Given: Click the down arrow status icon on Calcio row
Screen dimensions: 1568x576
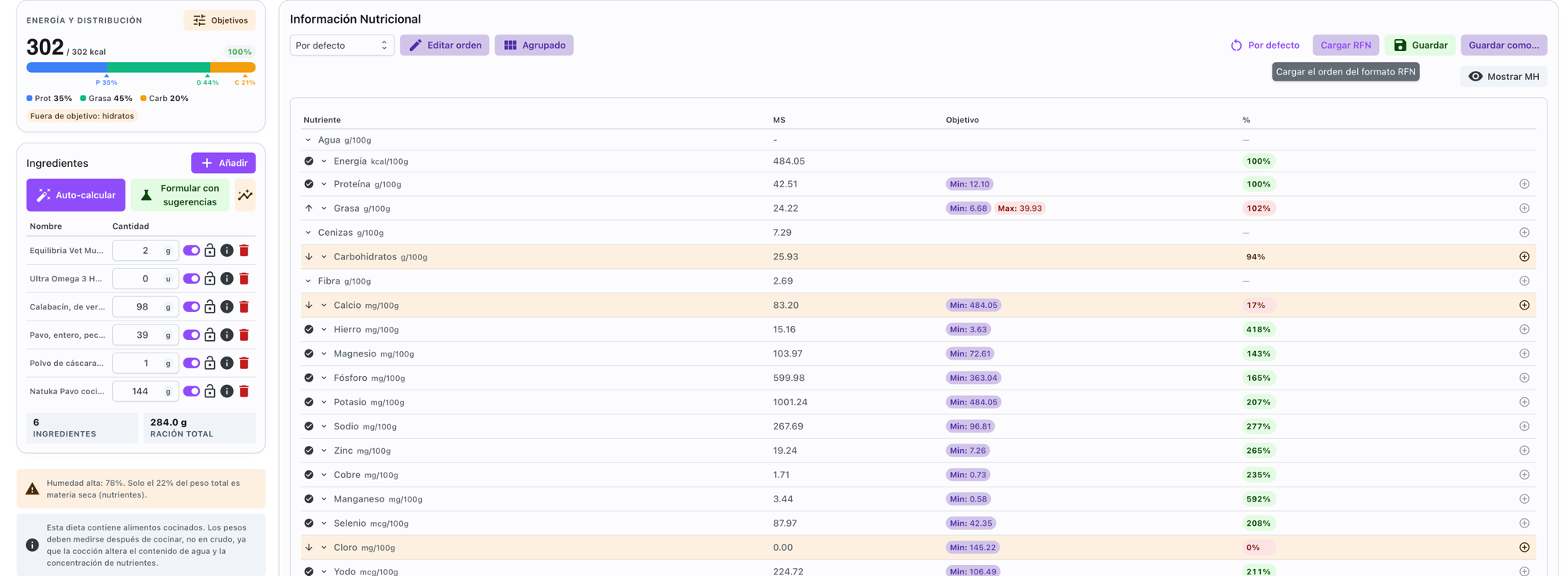Looking at the screenshot, I should pyautogui.click(x=309, y=306).
